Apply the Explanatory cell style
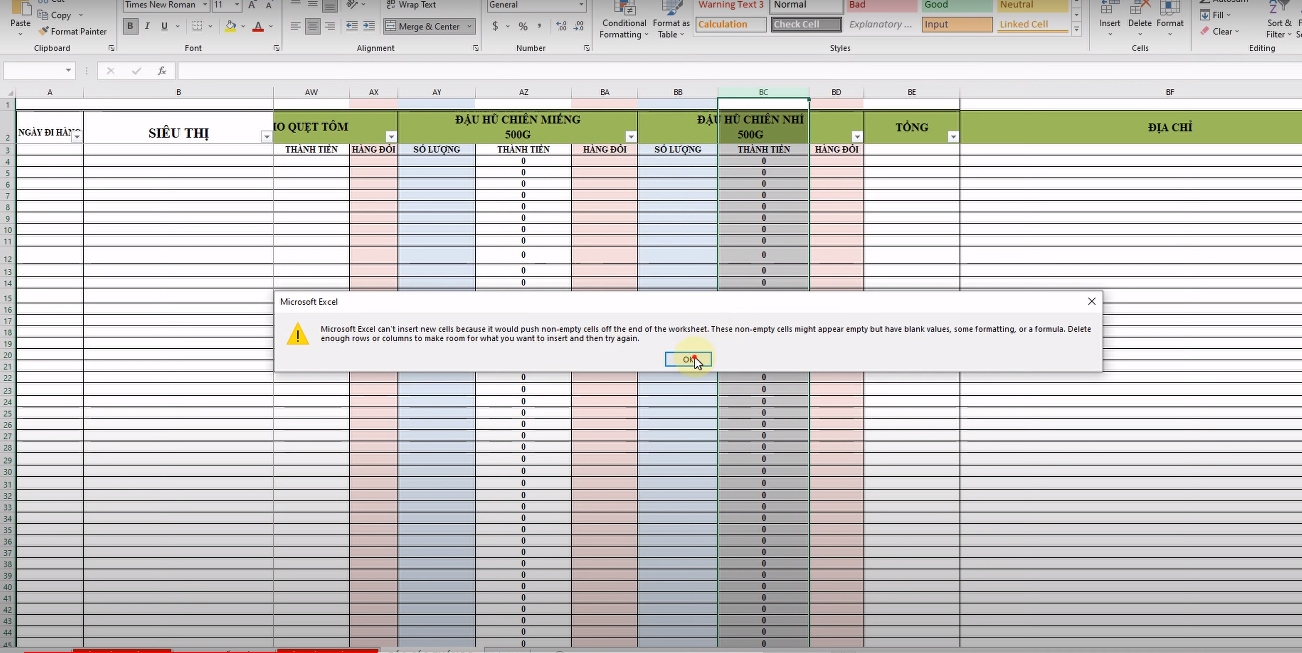 [881, 24]
